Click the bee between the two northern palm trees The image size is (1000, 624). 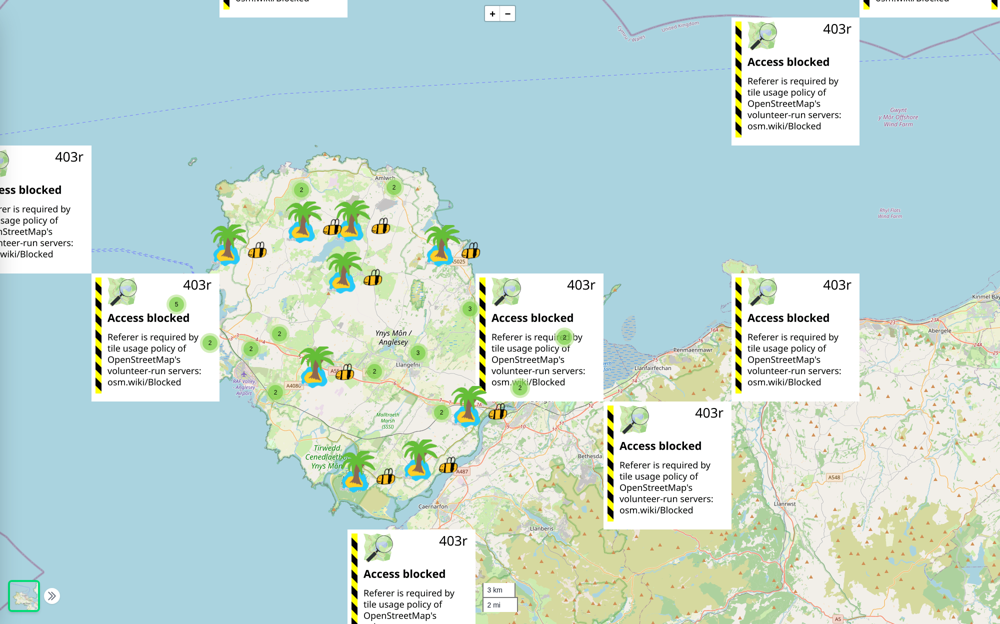332,227
